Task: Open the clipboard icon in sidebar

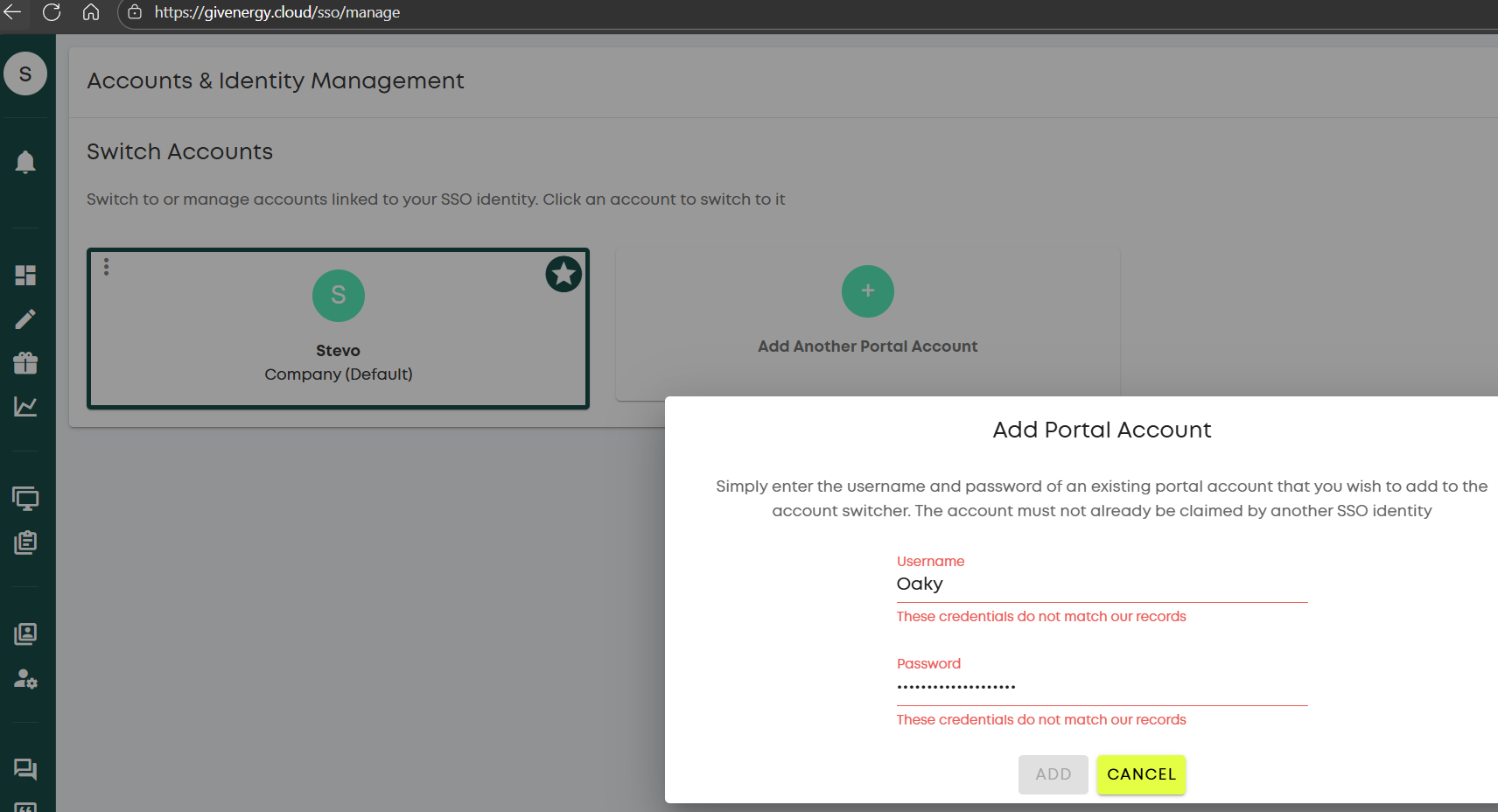Action: [x=25, y=542]
